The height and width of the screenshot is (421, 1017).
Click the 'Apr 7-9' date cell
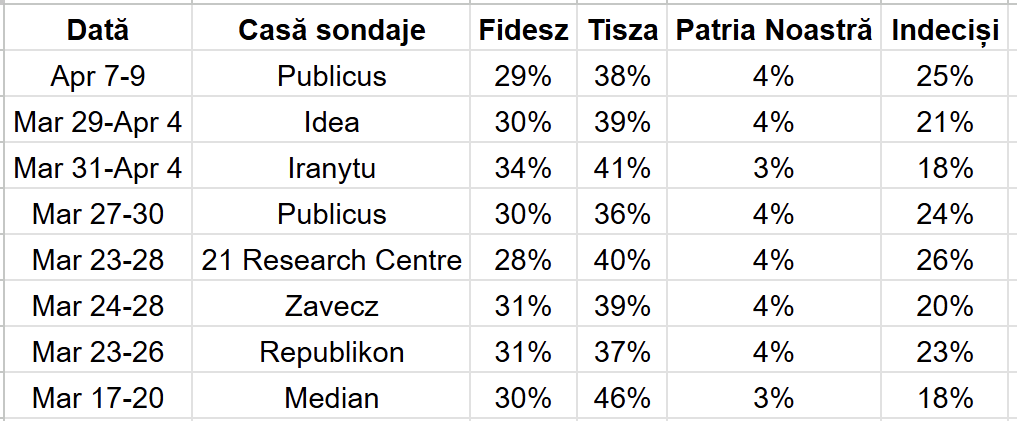[97, 76]
